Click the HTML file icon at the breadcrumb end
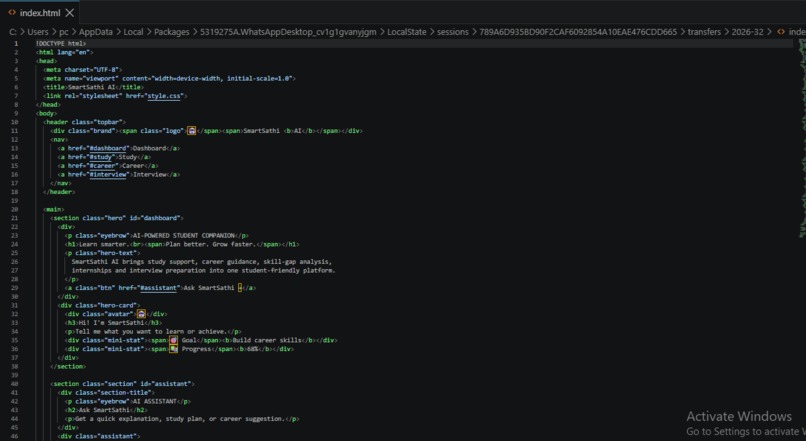This screenshot has width=806, height=441. [781, 32]
